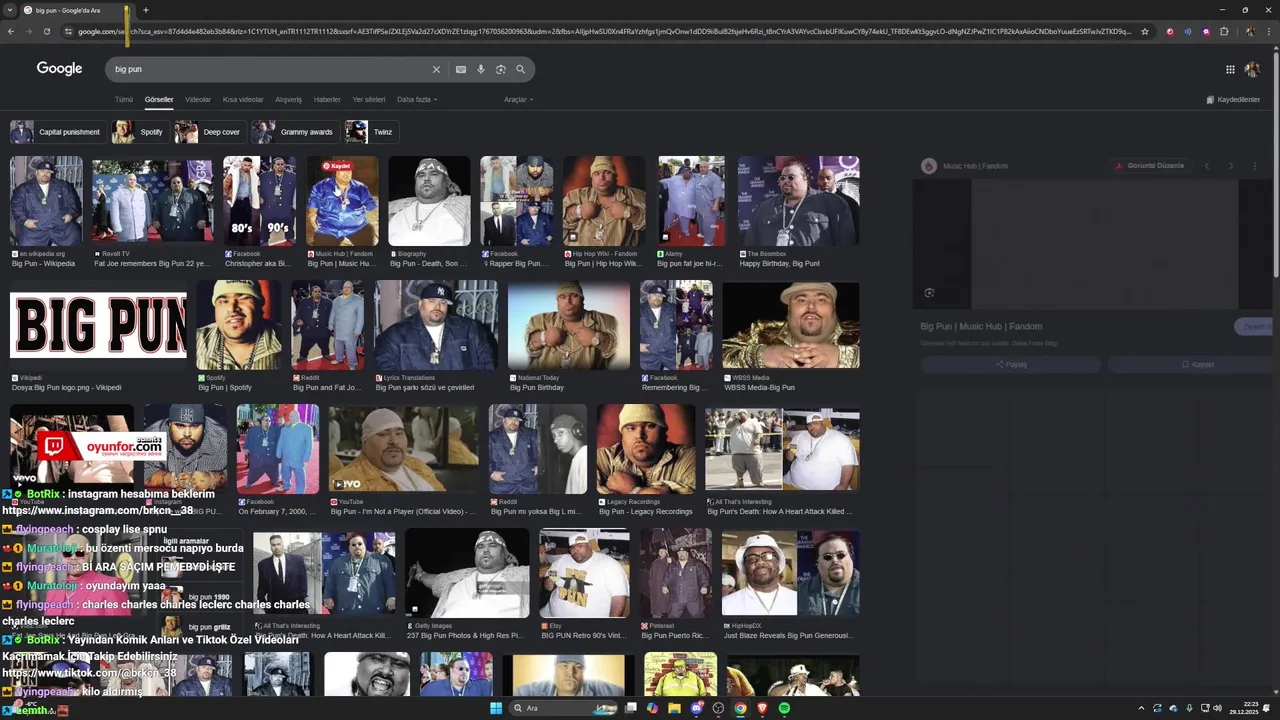Reload the page in Chrome
Viewport: 1280px width, 720px height.
(x=46, y=31)
